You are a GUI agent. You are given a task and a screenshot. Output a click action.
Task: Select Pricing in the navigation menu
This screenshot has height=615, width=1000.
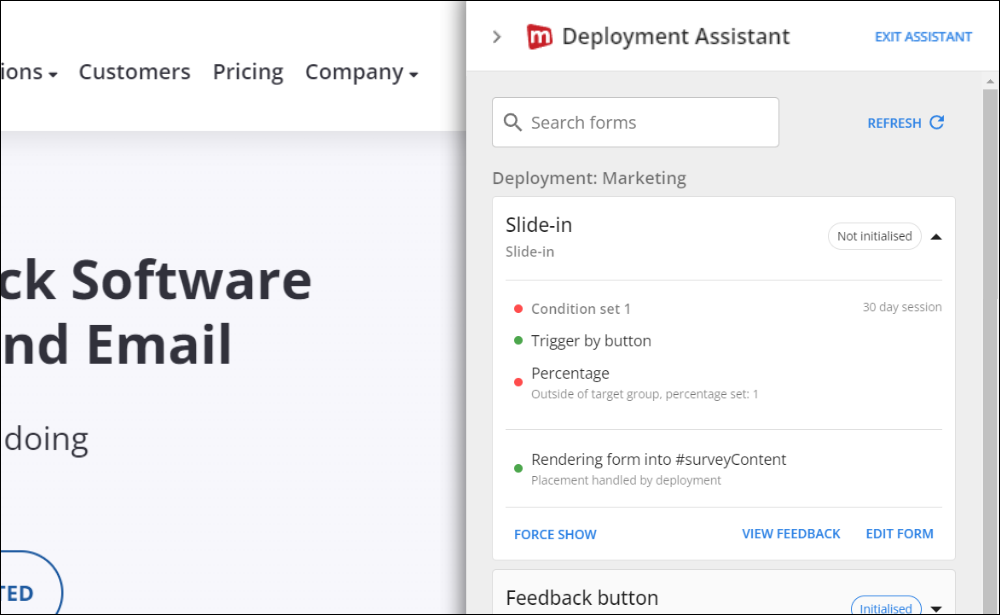click(247, 71)
